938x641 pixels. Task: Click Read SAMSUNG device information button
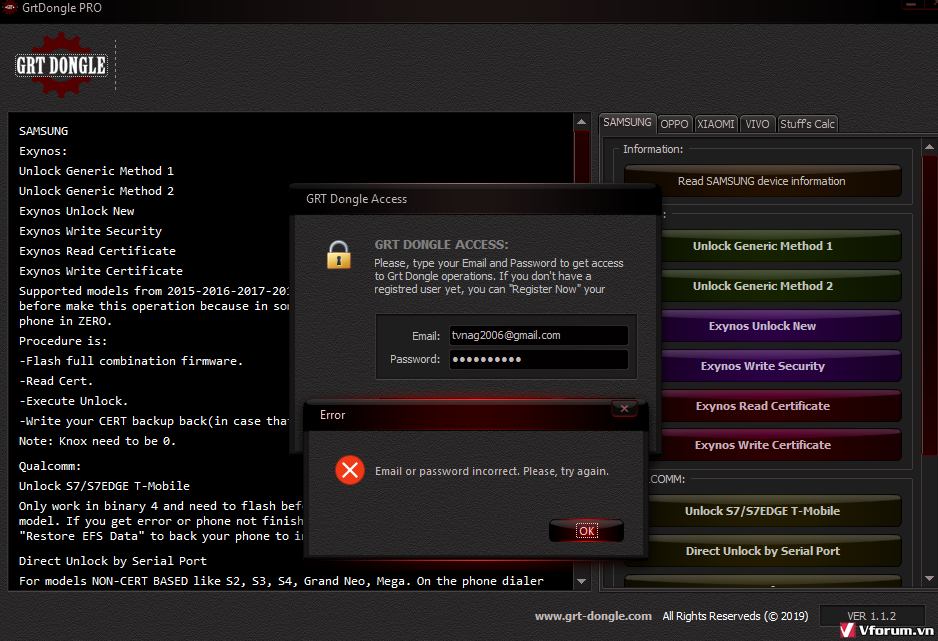coord(762,181)
